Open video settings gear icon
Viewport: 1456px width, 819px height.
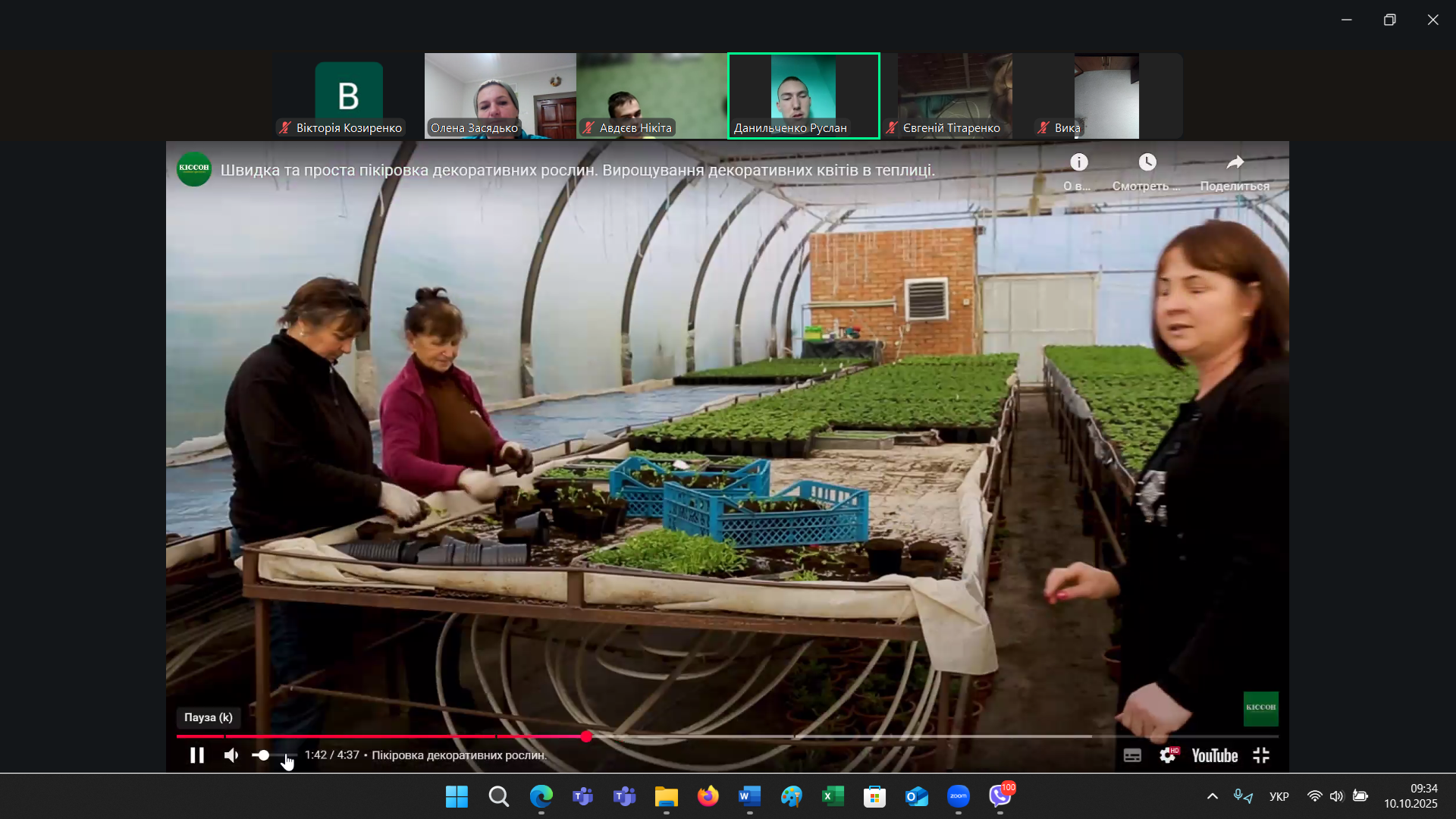pyautogui.click(x=1168, y=755)
